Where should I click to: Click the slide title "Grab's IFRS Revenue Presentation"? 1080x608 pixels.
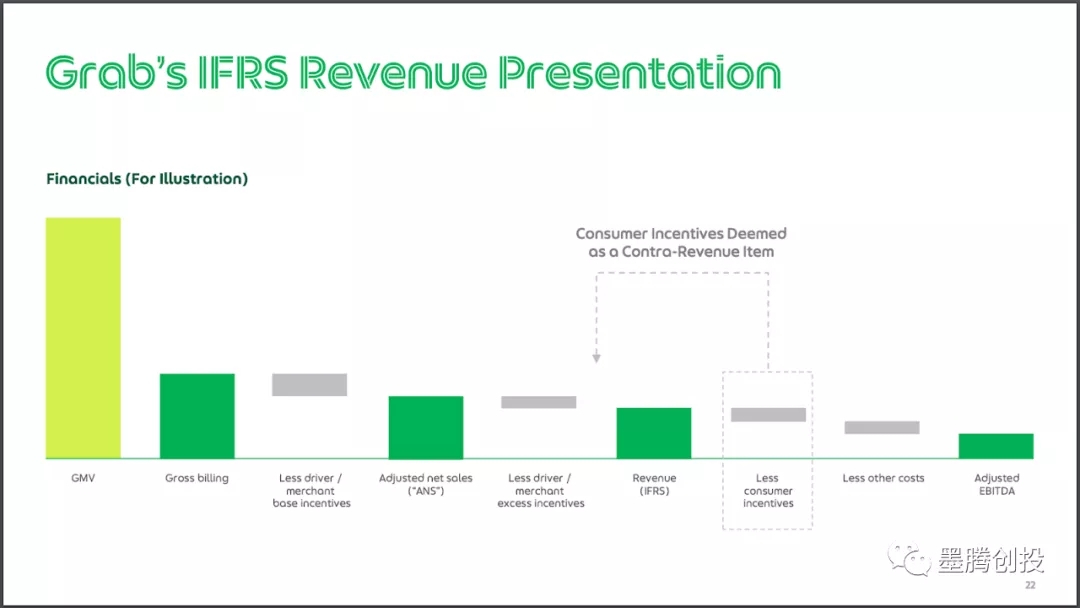pyautogui.click(x=413, y=72)
